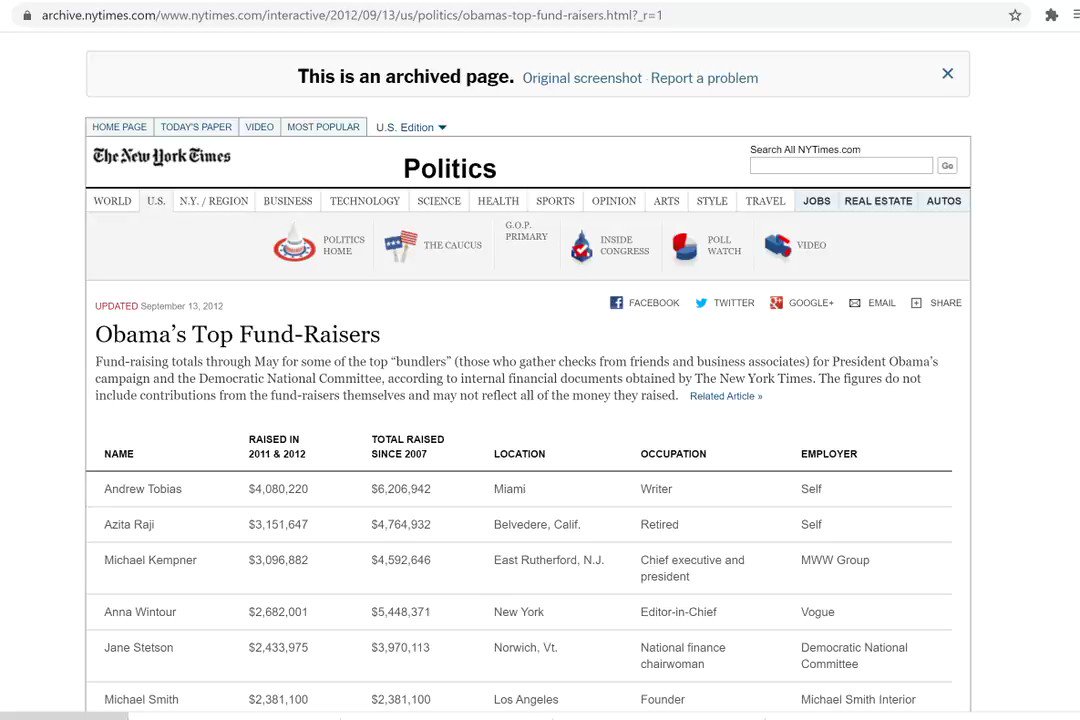The height and width of the screenshot is (720, 1080).
Task: Click the Vogue employer cell
Action: (818, 612)
